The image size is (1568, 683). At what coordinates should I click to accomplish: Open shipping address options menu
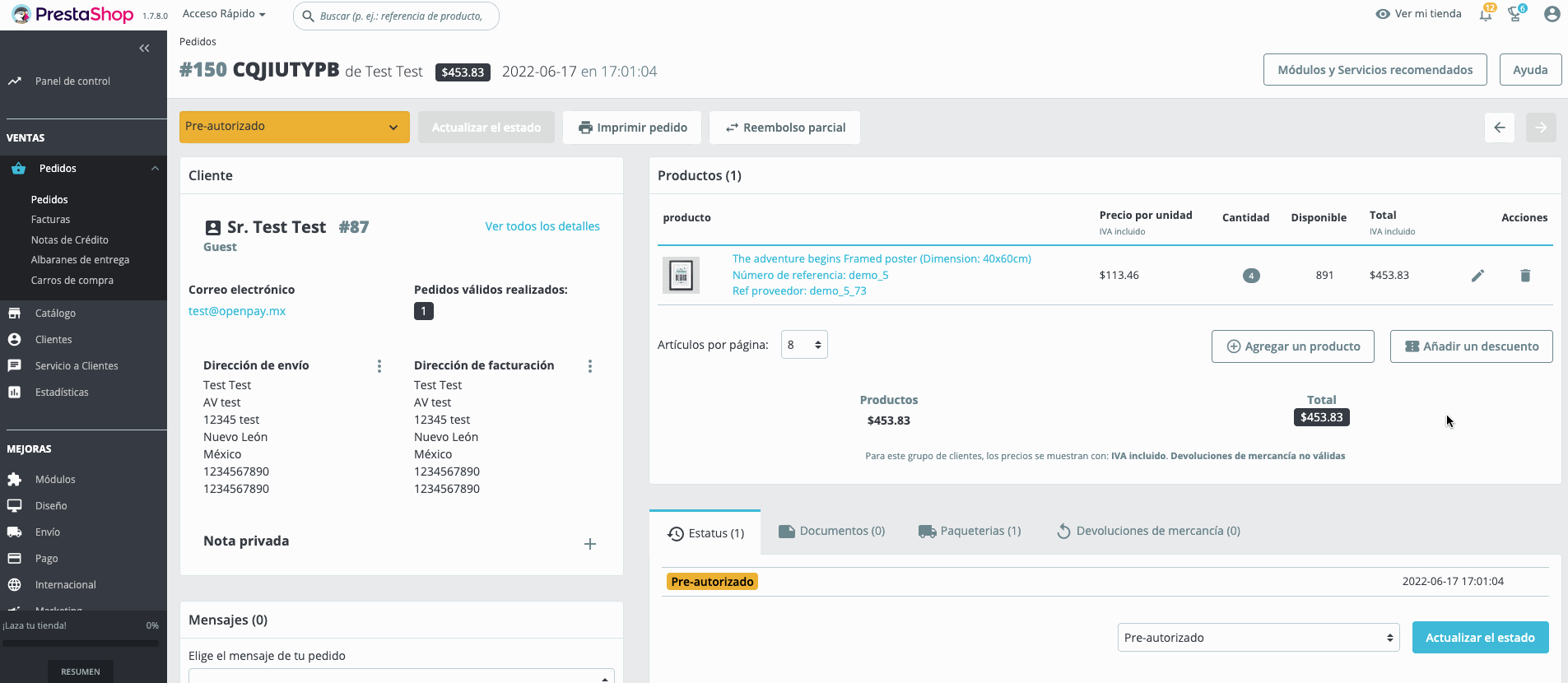(379, 366)
